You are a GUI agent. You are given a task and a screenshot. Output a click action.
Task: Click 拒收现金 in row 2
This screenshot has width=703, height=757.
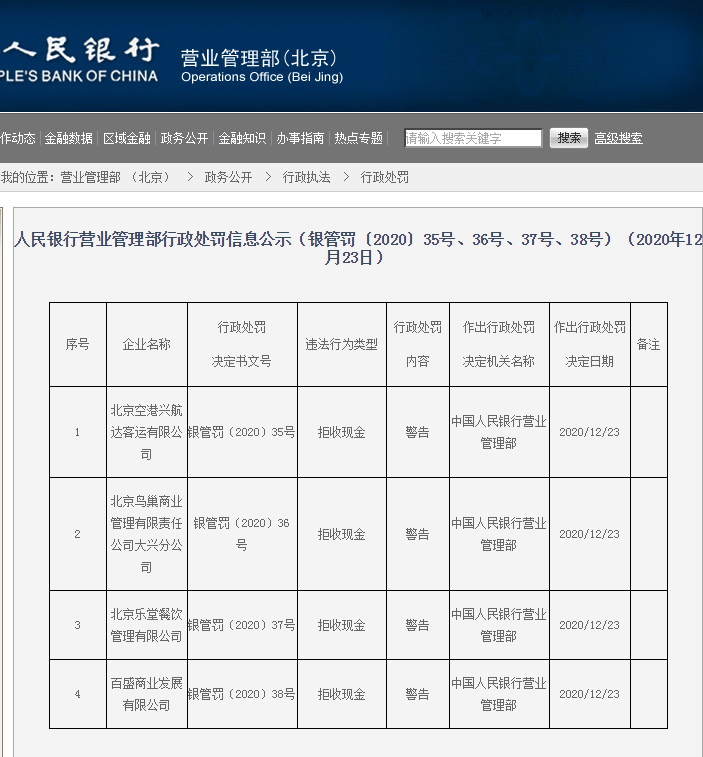tap(341, 534)
